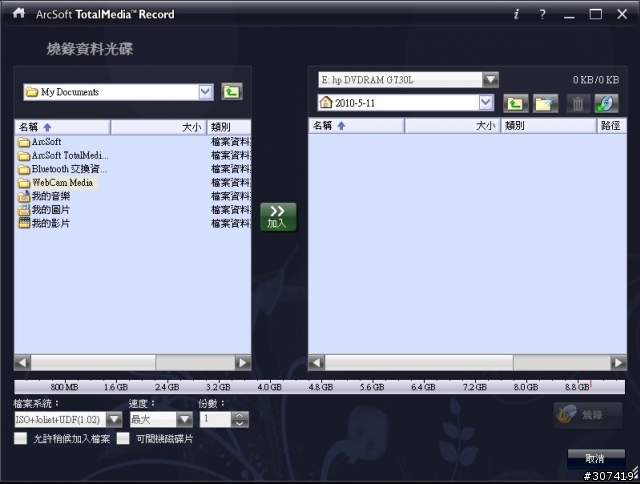Go up one level in disc pane
The width and height of the screenshot is (640, 484).
pyautogui.click(x=516, y=103)
